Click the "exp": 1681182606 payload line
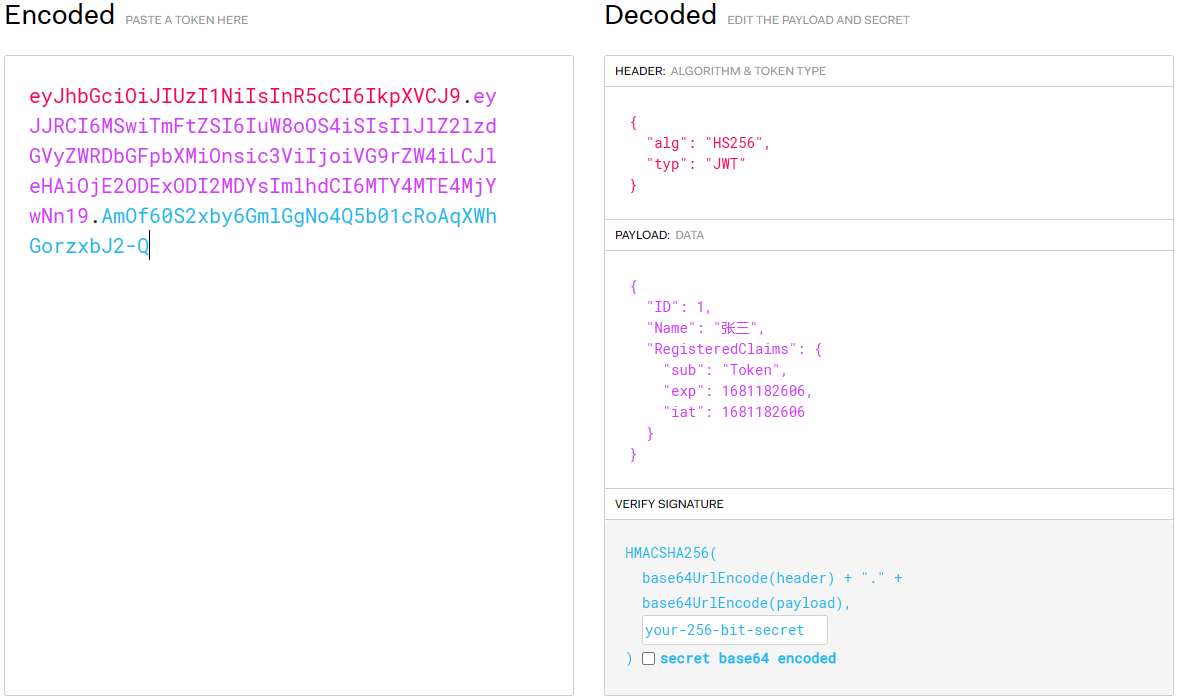The width and height of the screenshot is (1178, 698). [737, 391]
